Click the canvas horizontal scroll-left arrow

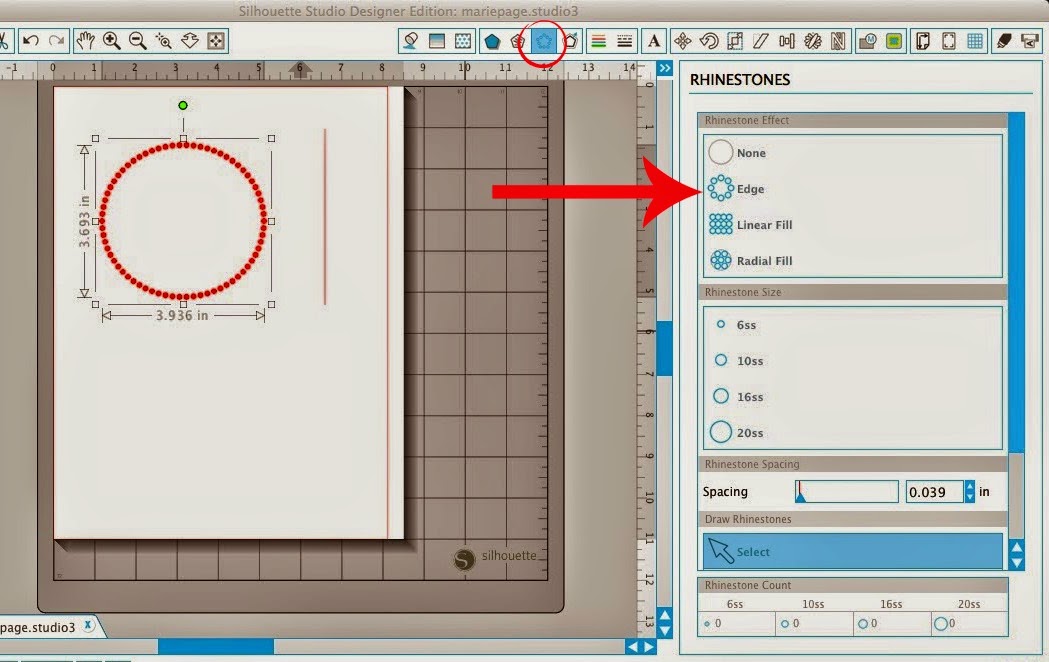pyautogui.click(x=634, y=647)
